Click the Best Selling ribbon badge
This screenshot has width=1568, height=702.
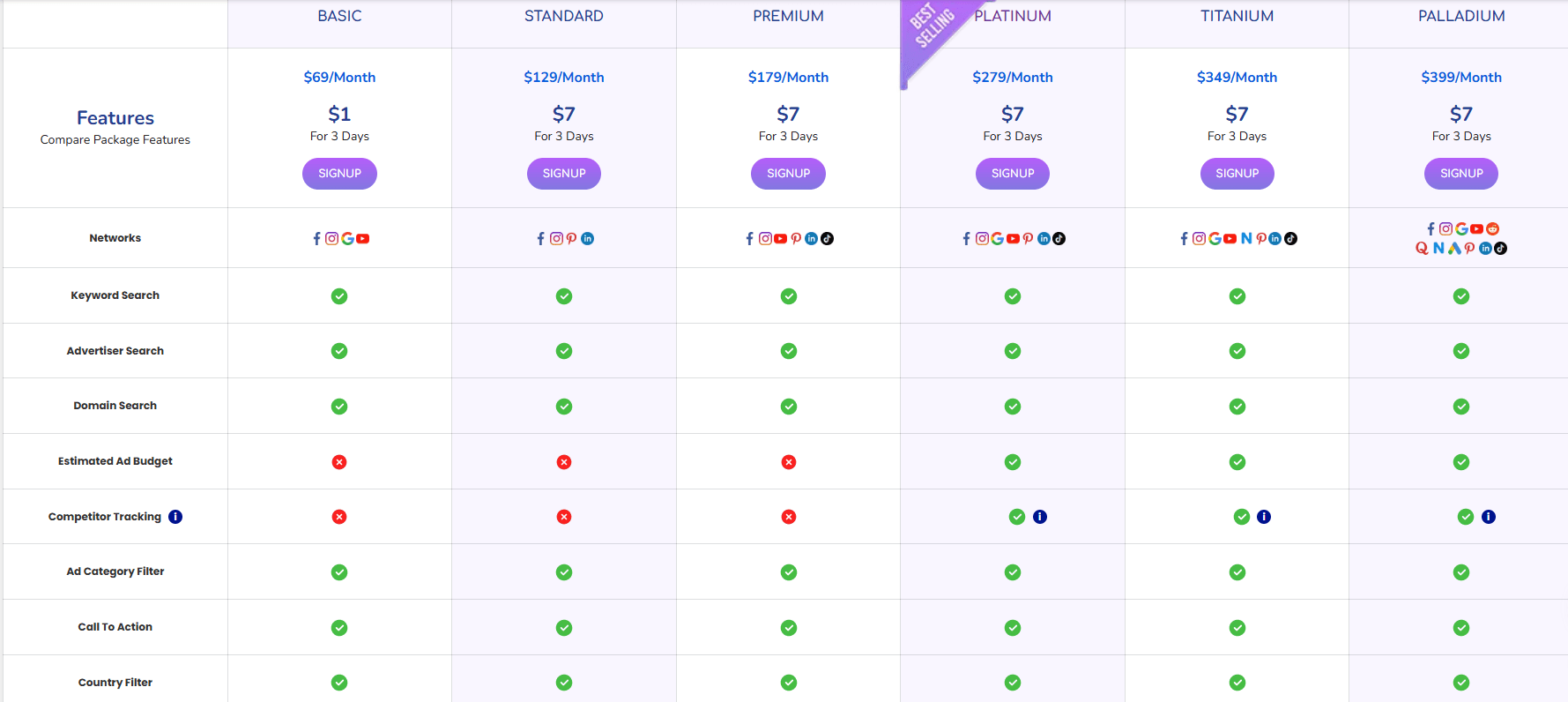[933, 31]
